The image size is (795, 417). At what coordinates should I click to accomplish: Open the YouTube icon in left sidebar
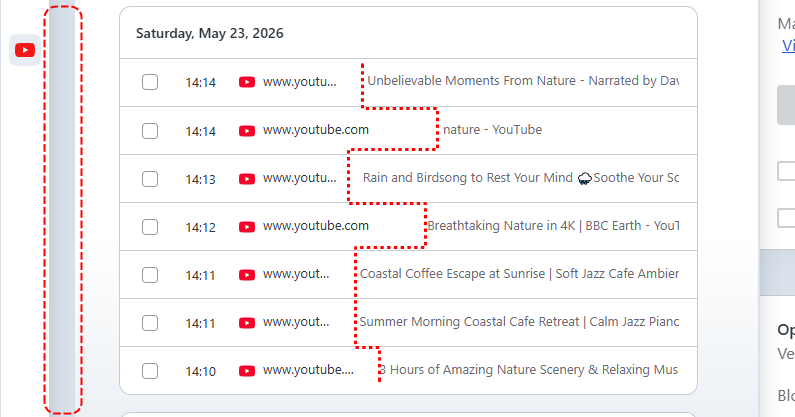point(25,50)
